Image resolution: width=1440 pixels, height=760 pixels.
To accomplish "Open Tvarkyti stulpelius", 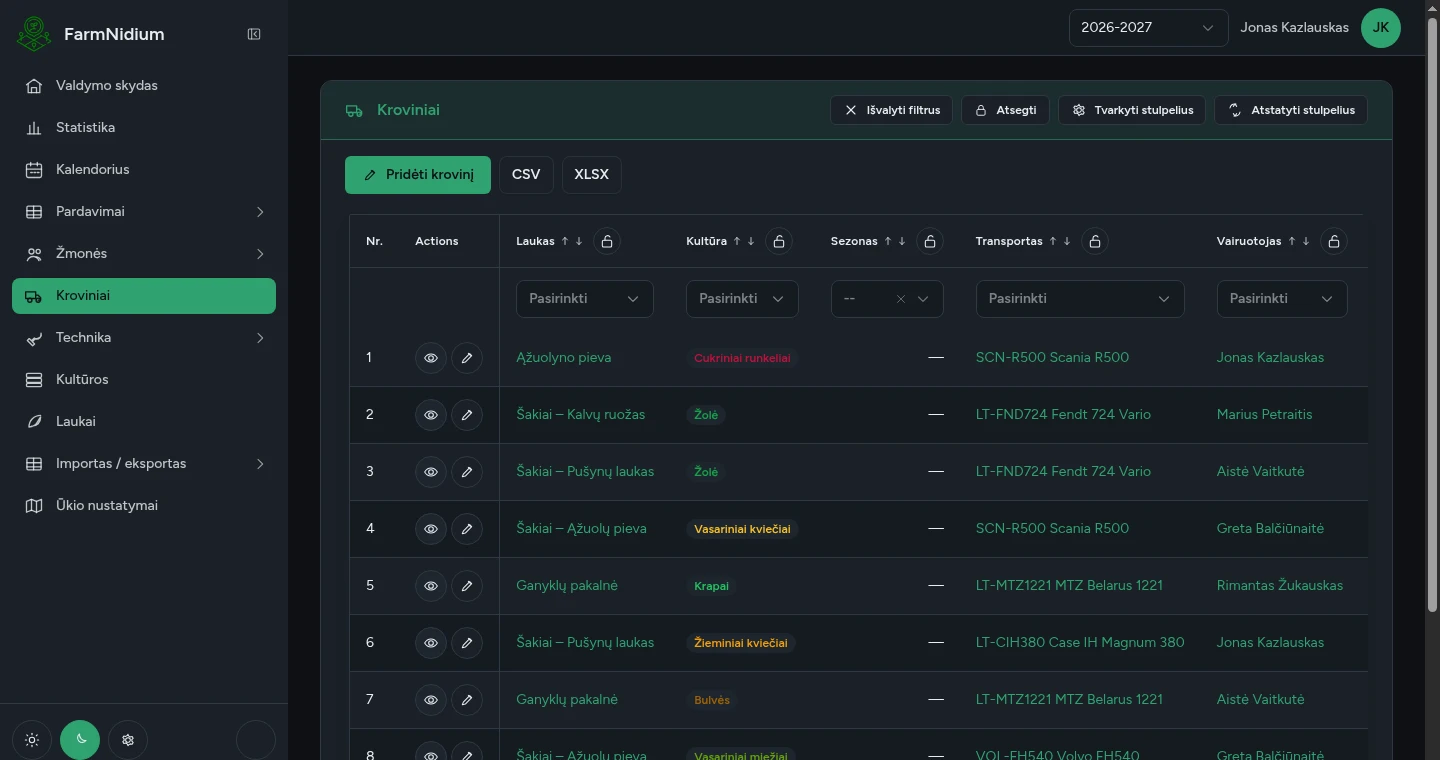I will click(1132, 110).
